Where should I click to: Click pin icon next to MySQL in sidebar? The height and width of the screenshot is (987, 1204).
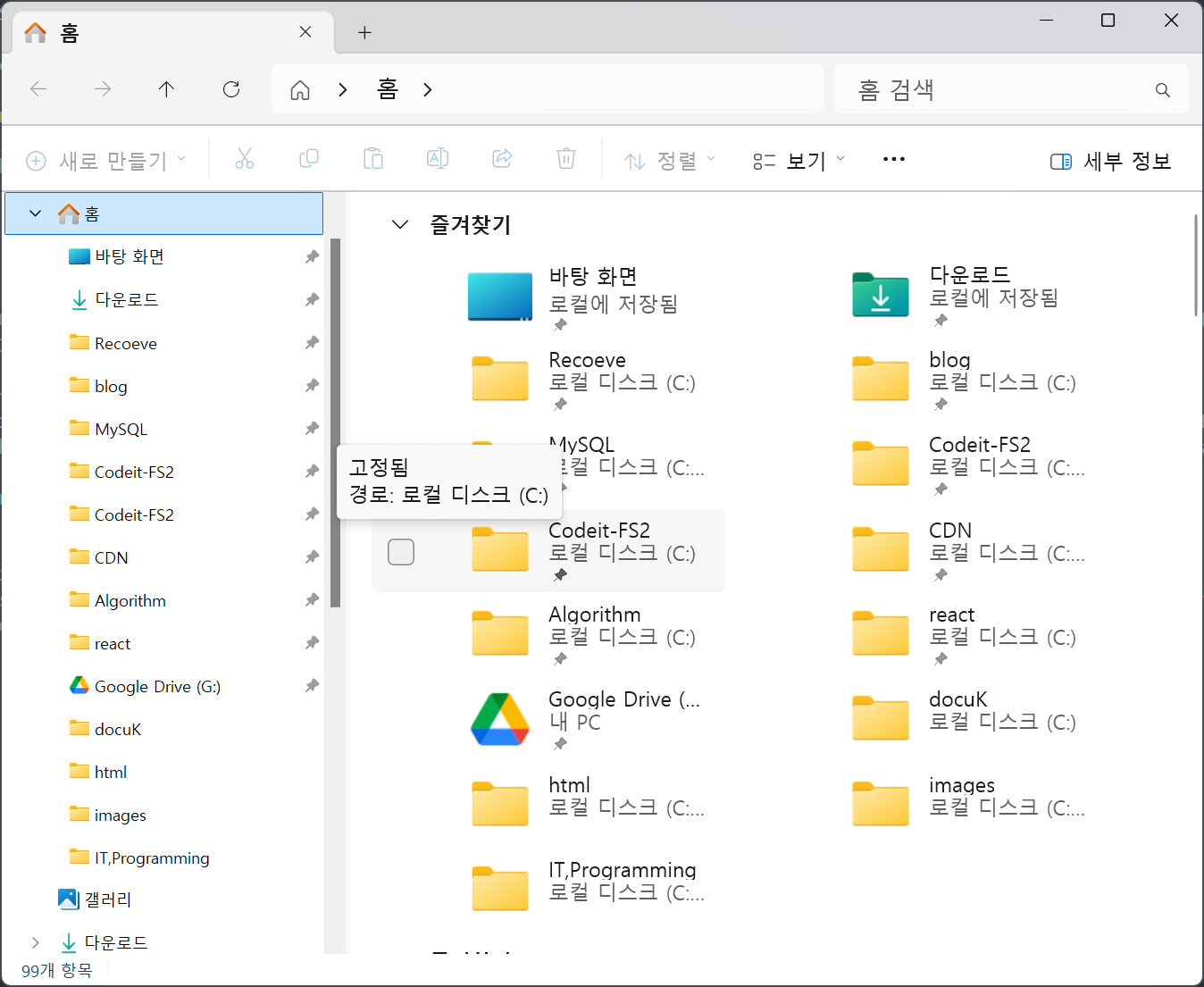[x=312, y=429]
